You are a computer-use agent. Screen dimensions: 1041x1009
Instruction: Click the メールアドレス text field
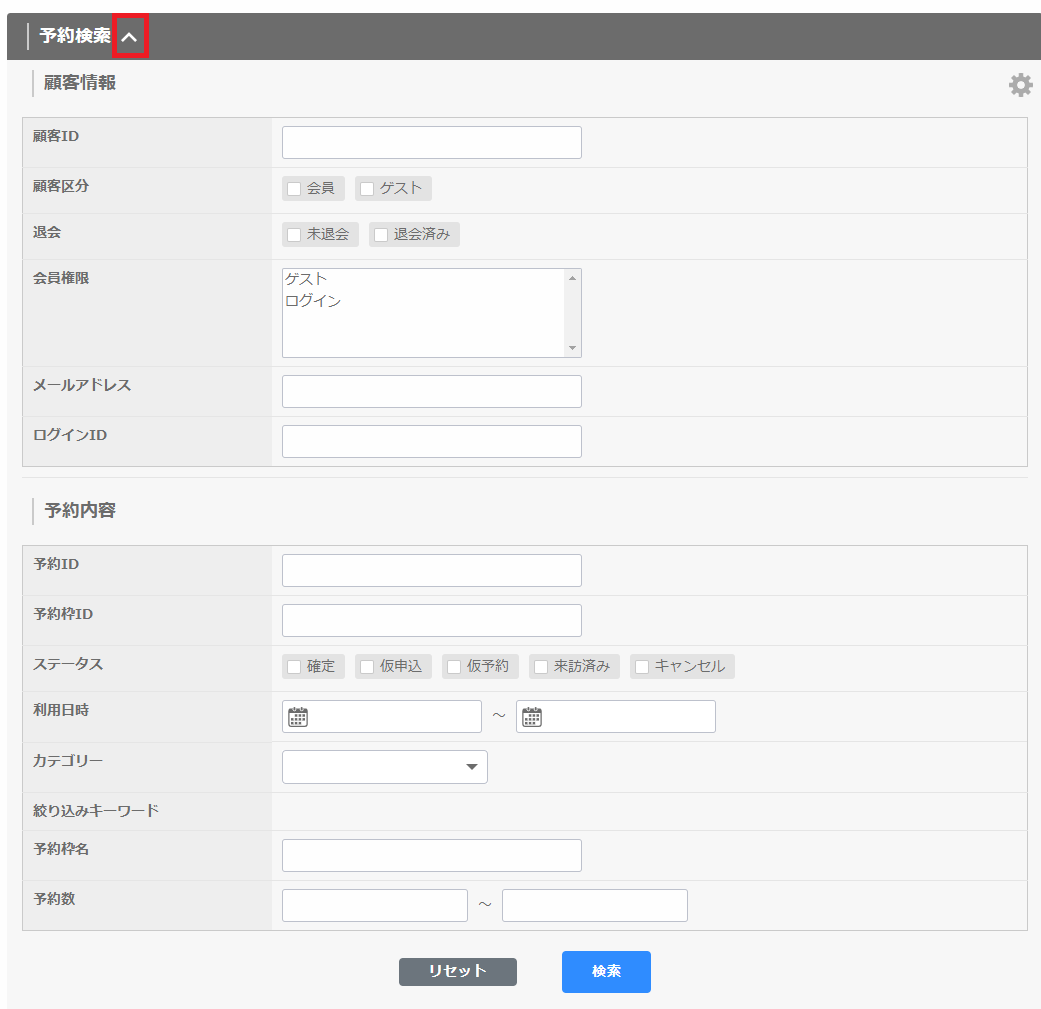tap(431, 392)
